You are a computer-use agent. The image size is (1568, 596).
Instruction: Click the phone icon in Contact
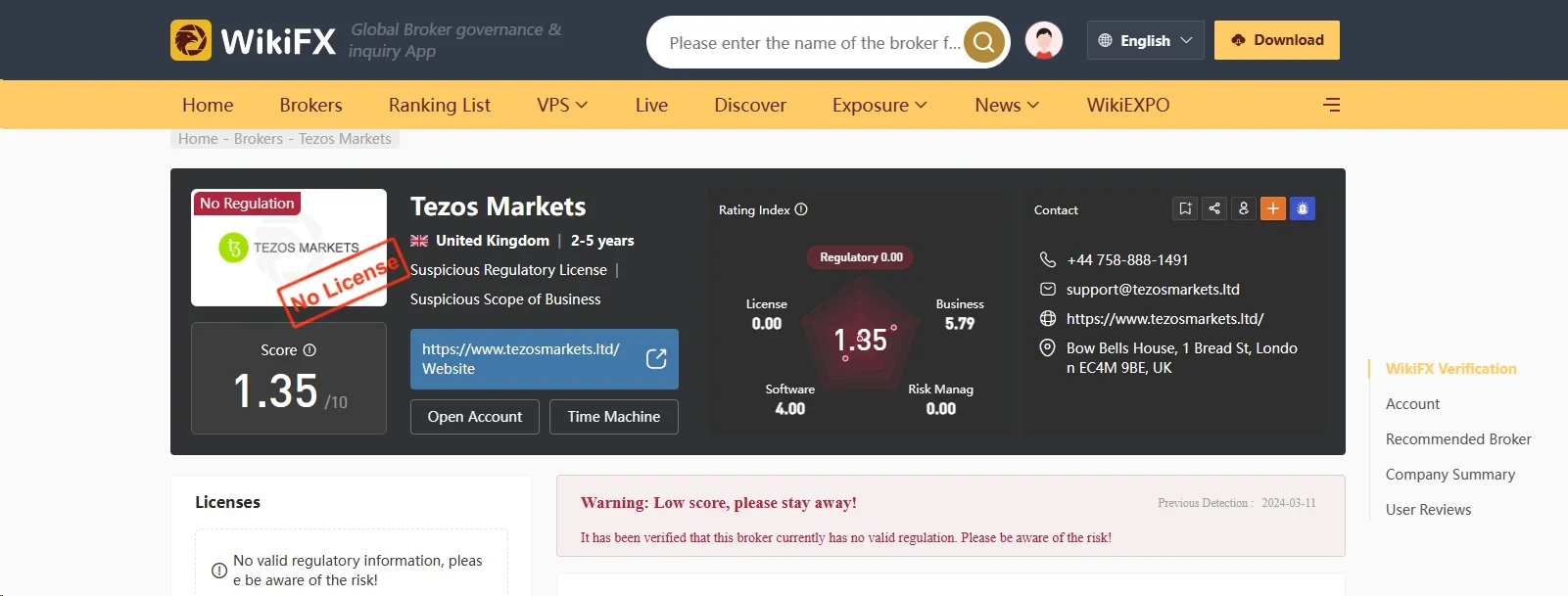1047,259
